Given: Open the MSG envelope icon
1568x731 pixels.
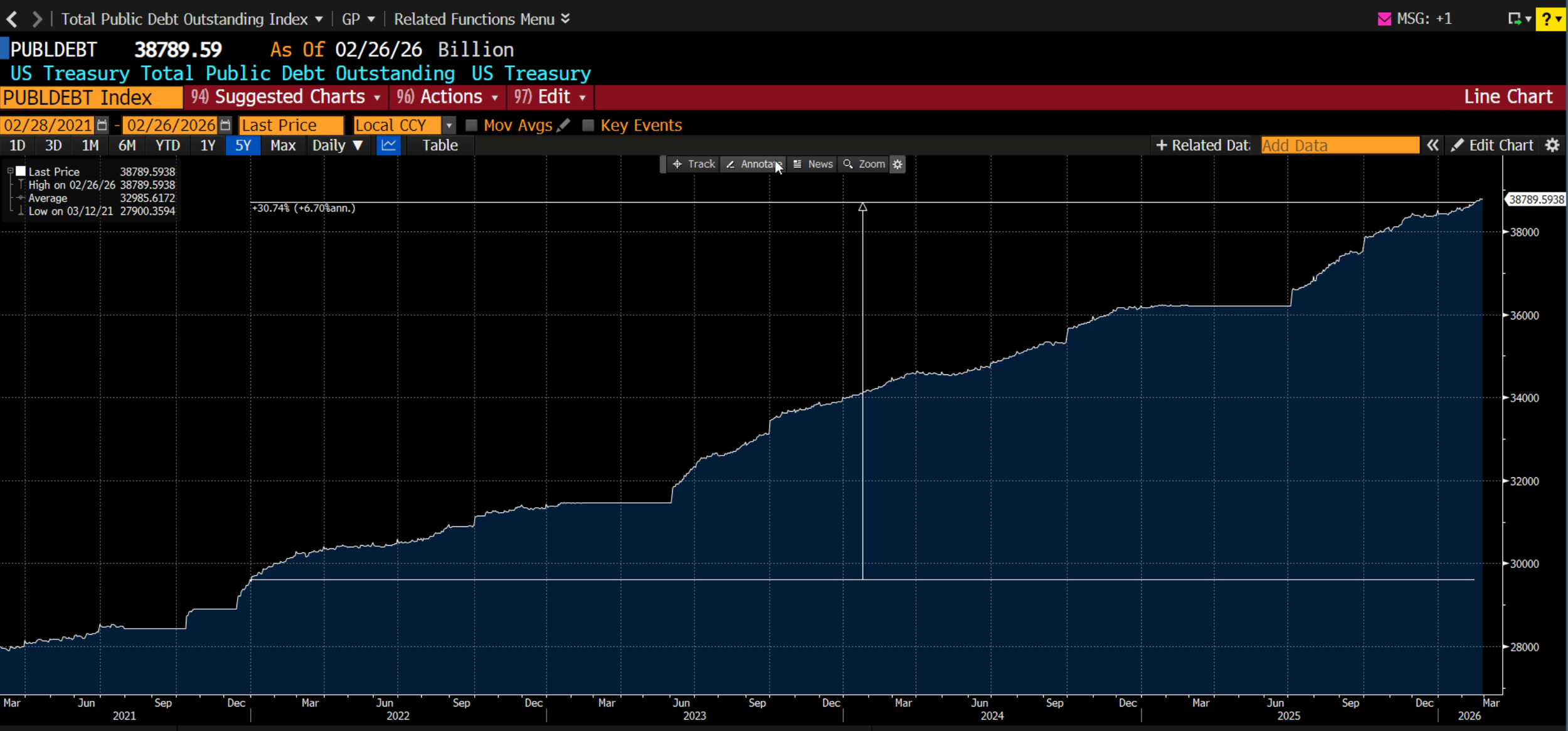Looking at the screenshot, I should tap(1384, 19).
